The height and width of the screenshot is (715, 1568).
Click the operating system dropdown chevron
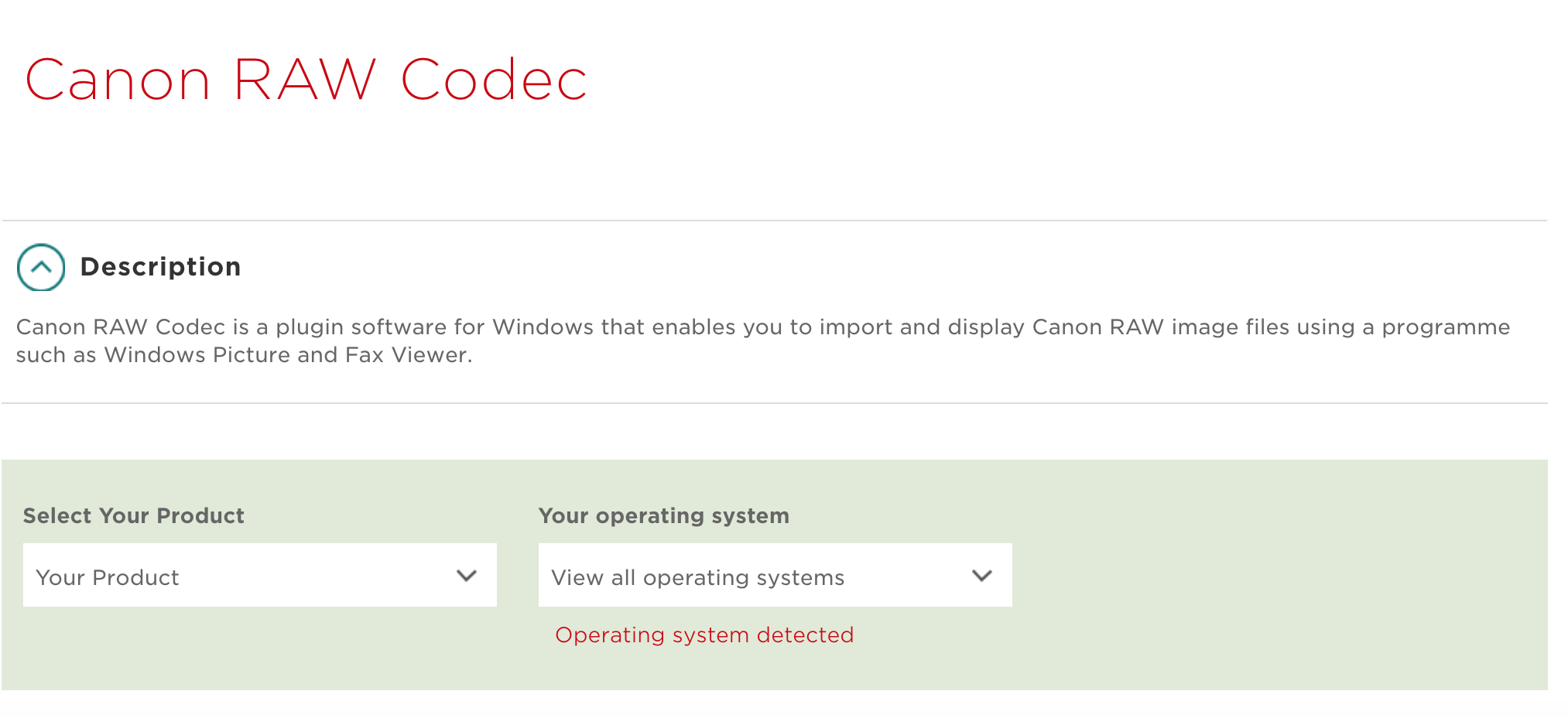pos(981,576)
